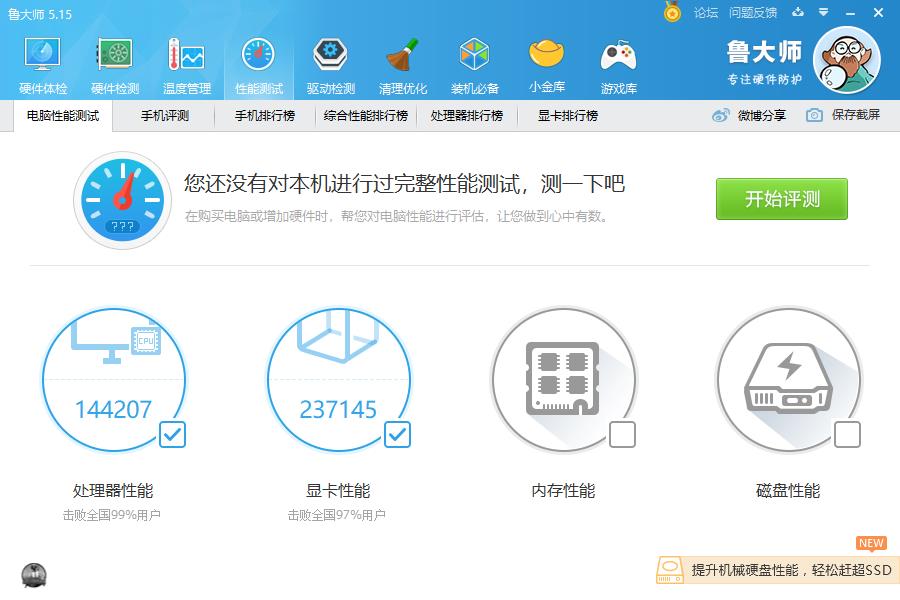Click 击败全国99%用户 text
900x600 pixels.
[x=111, y=515]
